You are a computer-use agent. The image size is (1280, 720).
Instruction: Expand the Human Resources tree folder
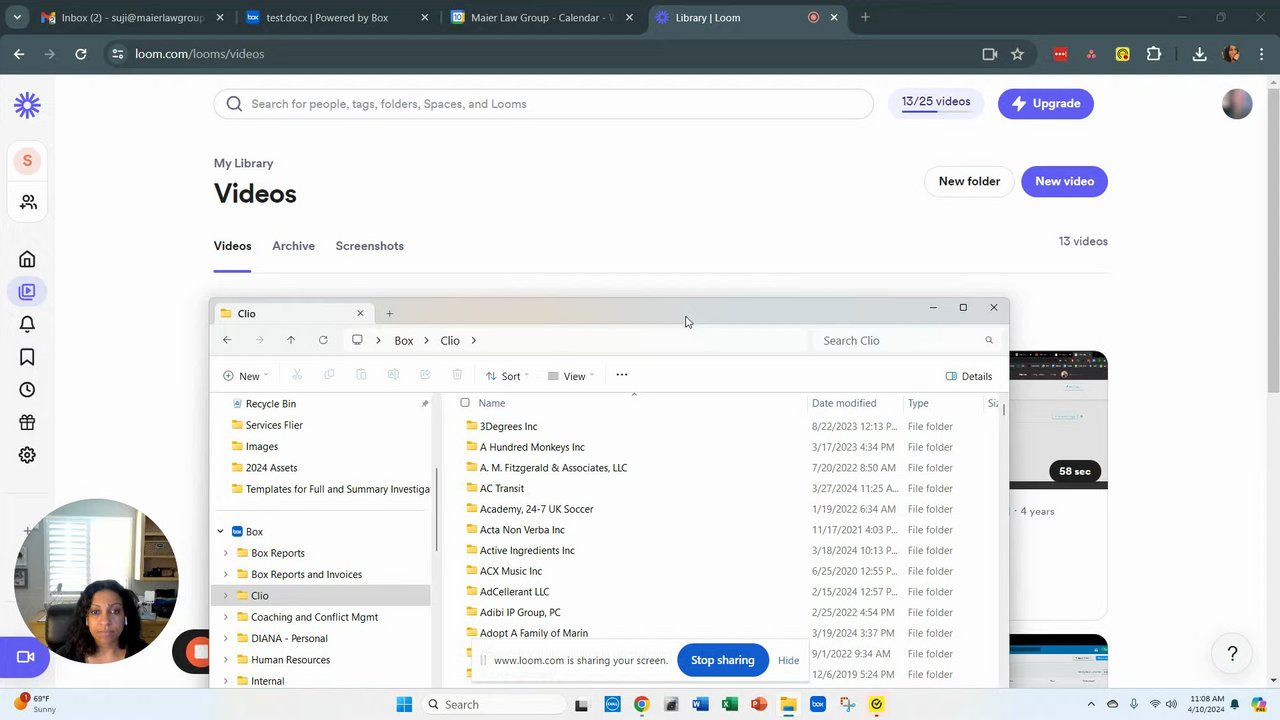(x=225, y=660)
